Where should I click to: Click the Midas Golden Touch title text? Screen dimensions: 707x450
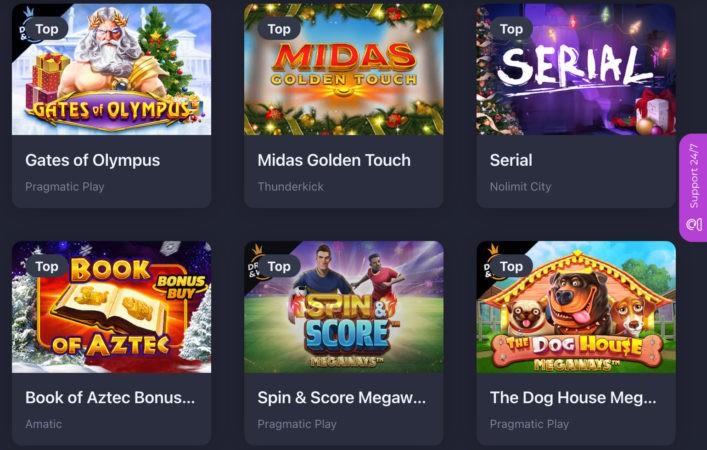(334, 161)
